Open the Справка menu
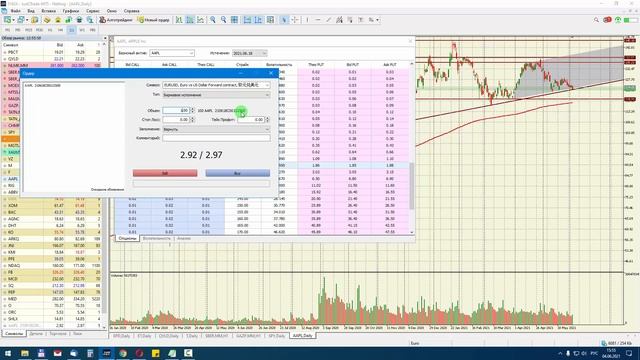 click(x=131, y=11)
